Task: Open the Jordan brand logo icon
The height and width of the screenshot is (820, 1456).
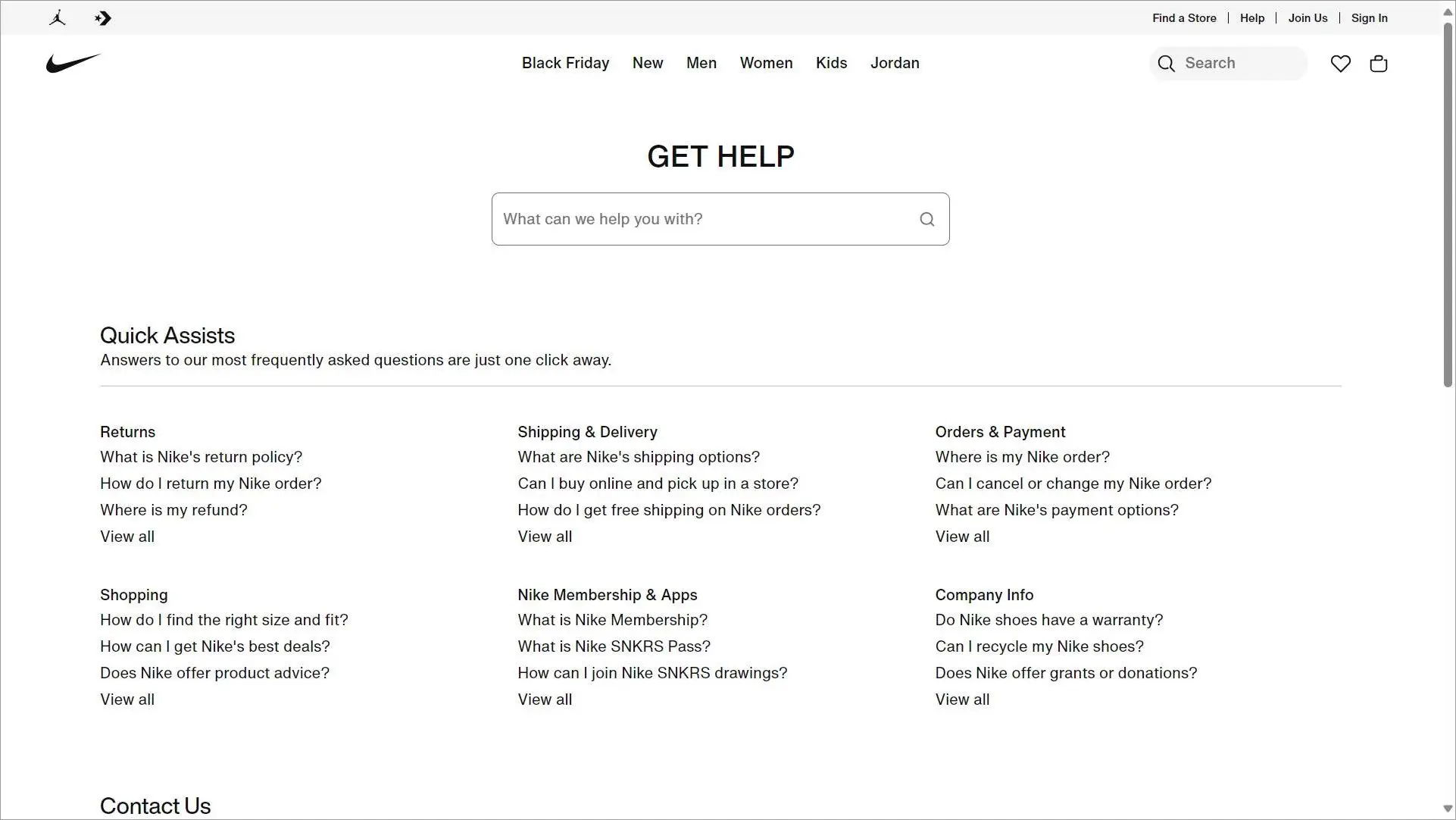Action: 58,18
